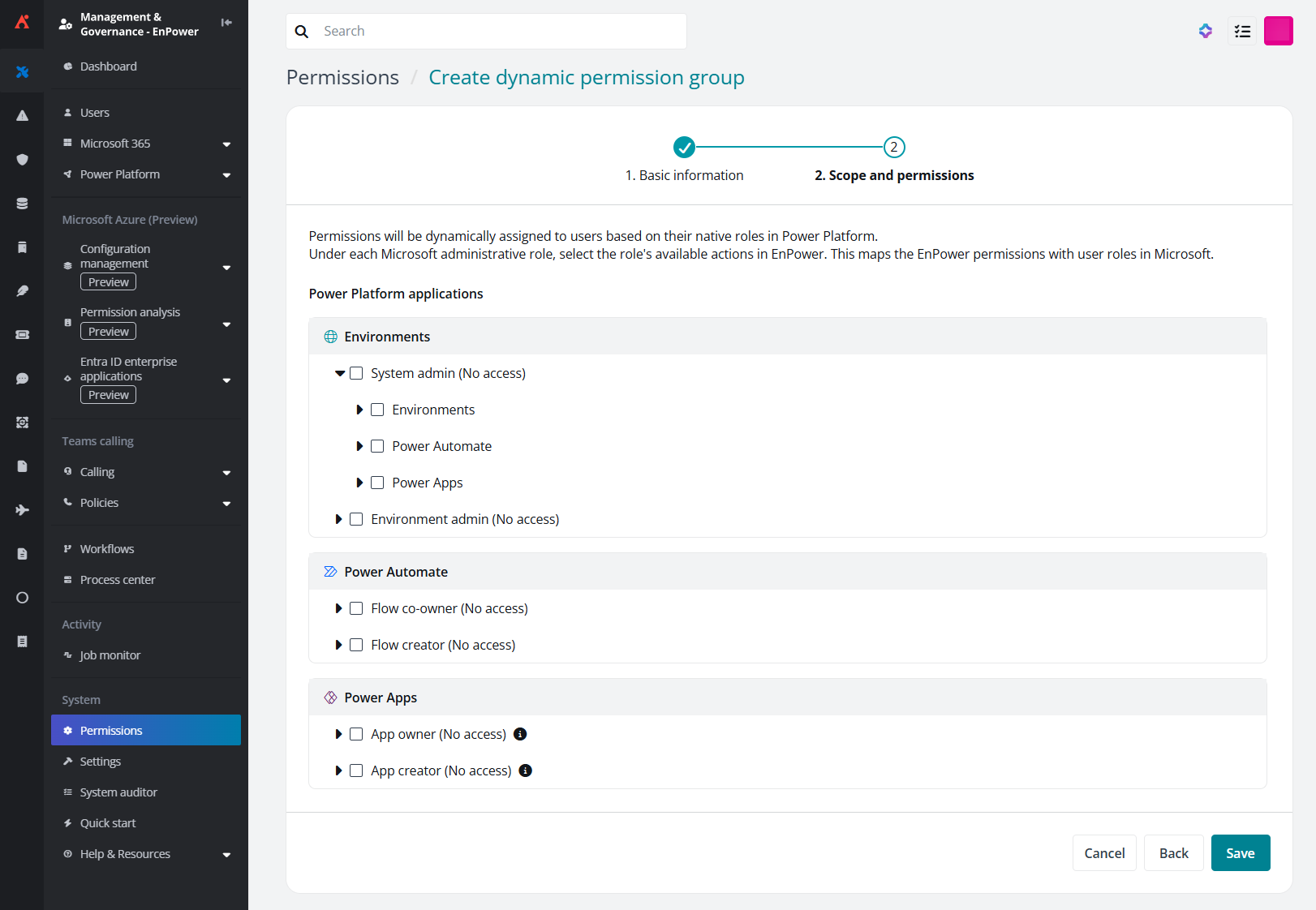Click the search magnifier icon
1316x910 pixels.
tap(302, 32)
